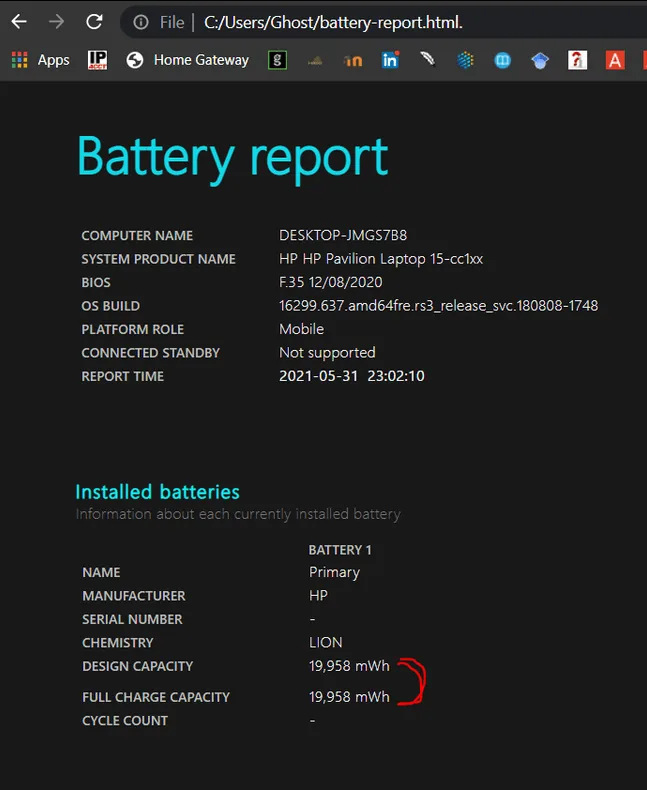Image resolution: width=647 pixels, height=790 pixels.
Task: Open the faint brown bookmark icon after g
Action: click(x=315, y=61)
